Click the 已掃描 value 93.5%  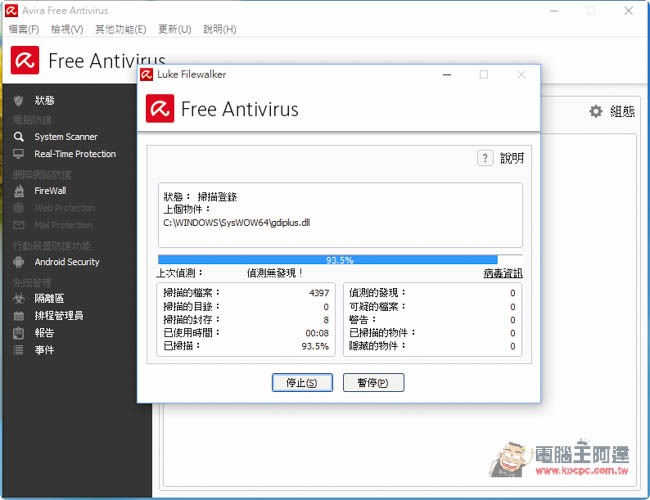[x=315, y=346]
